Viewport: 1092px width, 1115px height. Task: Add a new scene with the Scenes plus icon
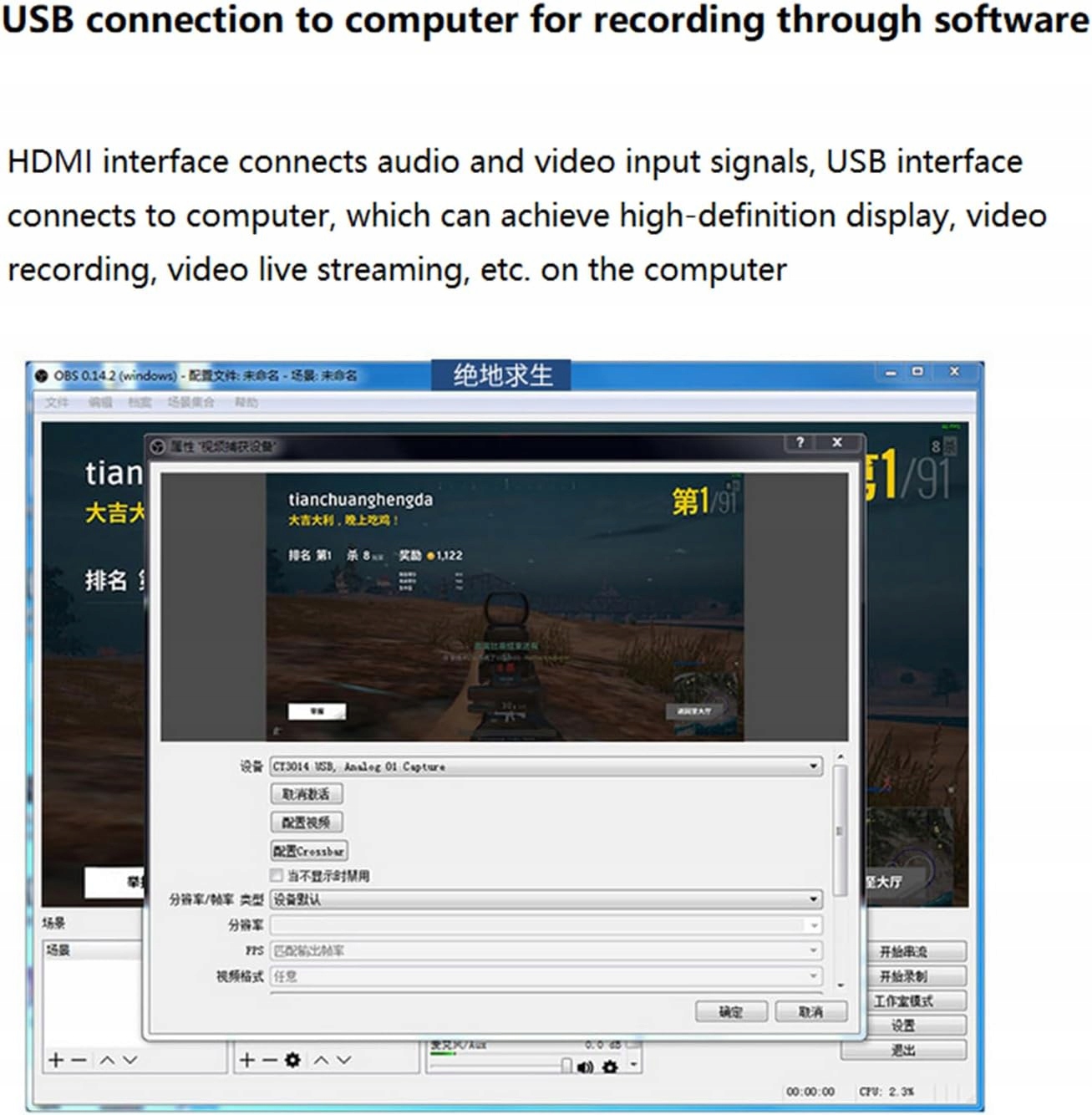(x=56, y=1060)
